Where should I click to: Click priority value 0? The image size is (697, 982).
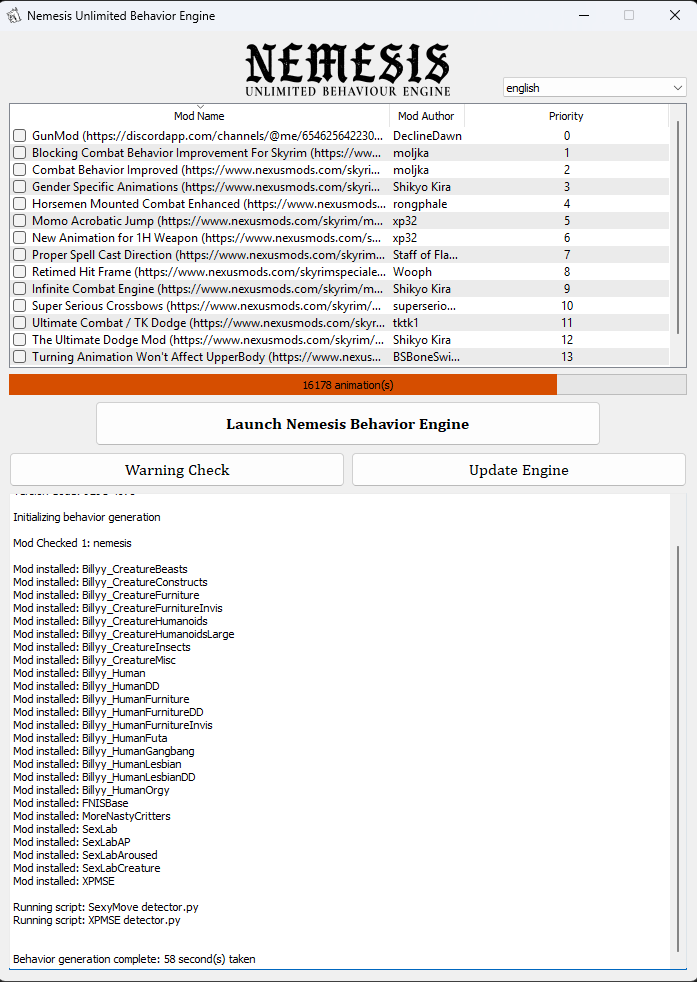pos(567,136)
